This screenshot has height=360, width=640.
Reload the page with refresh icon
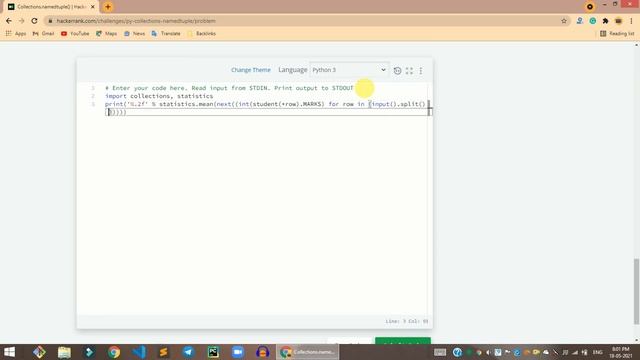point(34,21)
